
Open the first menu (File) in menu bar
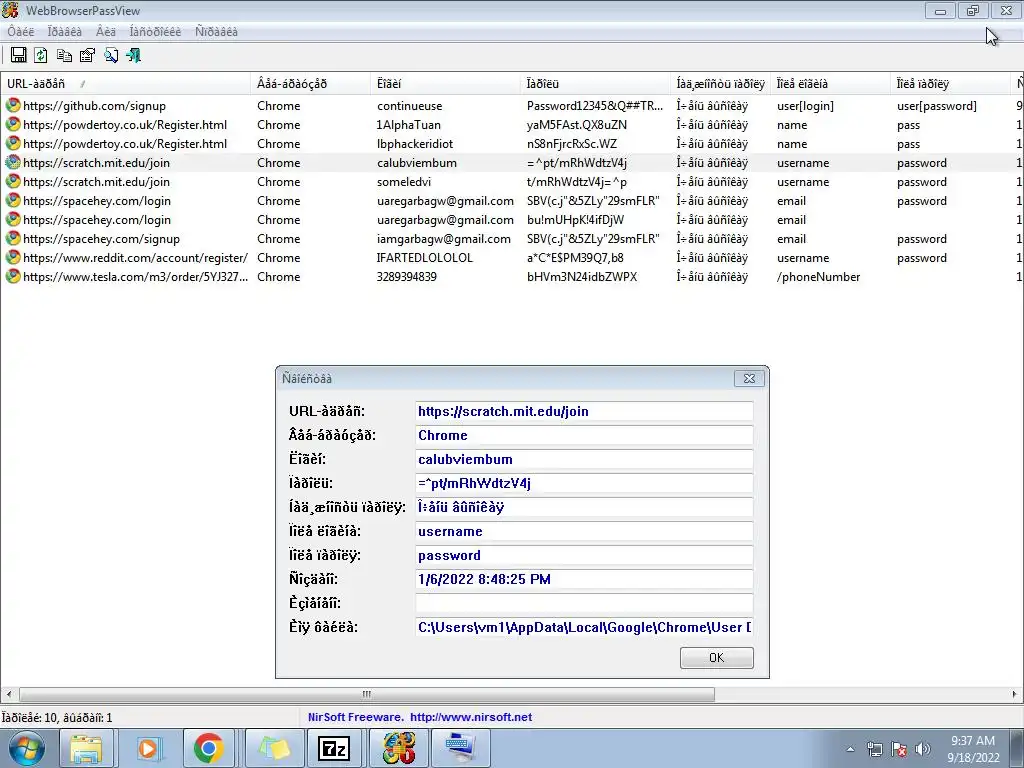tap(21, 31)
